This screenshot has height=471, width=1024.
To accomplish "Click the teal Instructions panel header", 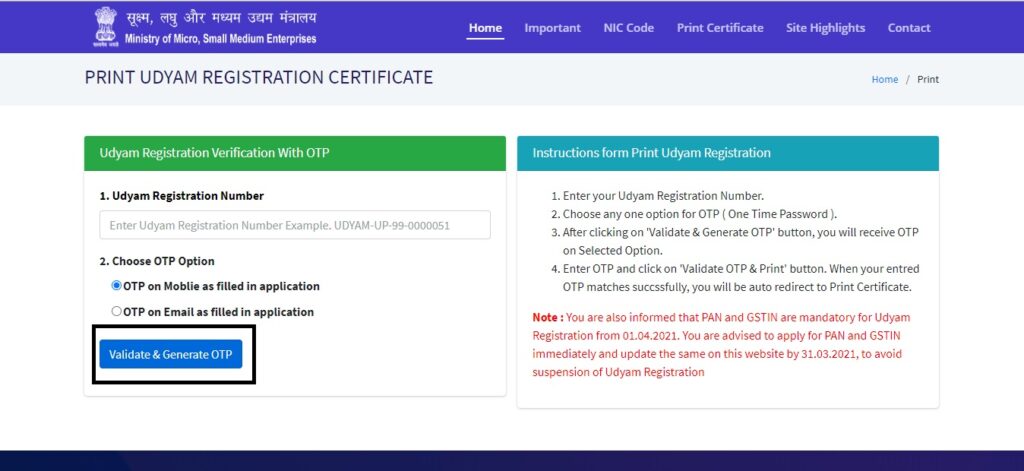I will click(728, 153).
